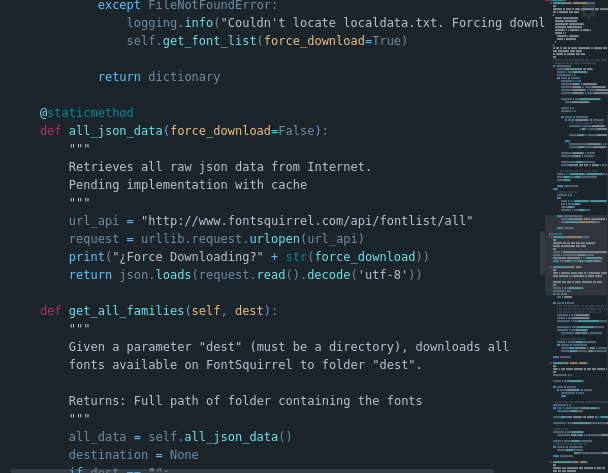Click the False default value of force_download

(296, 131)
